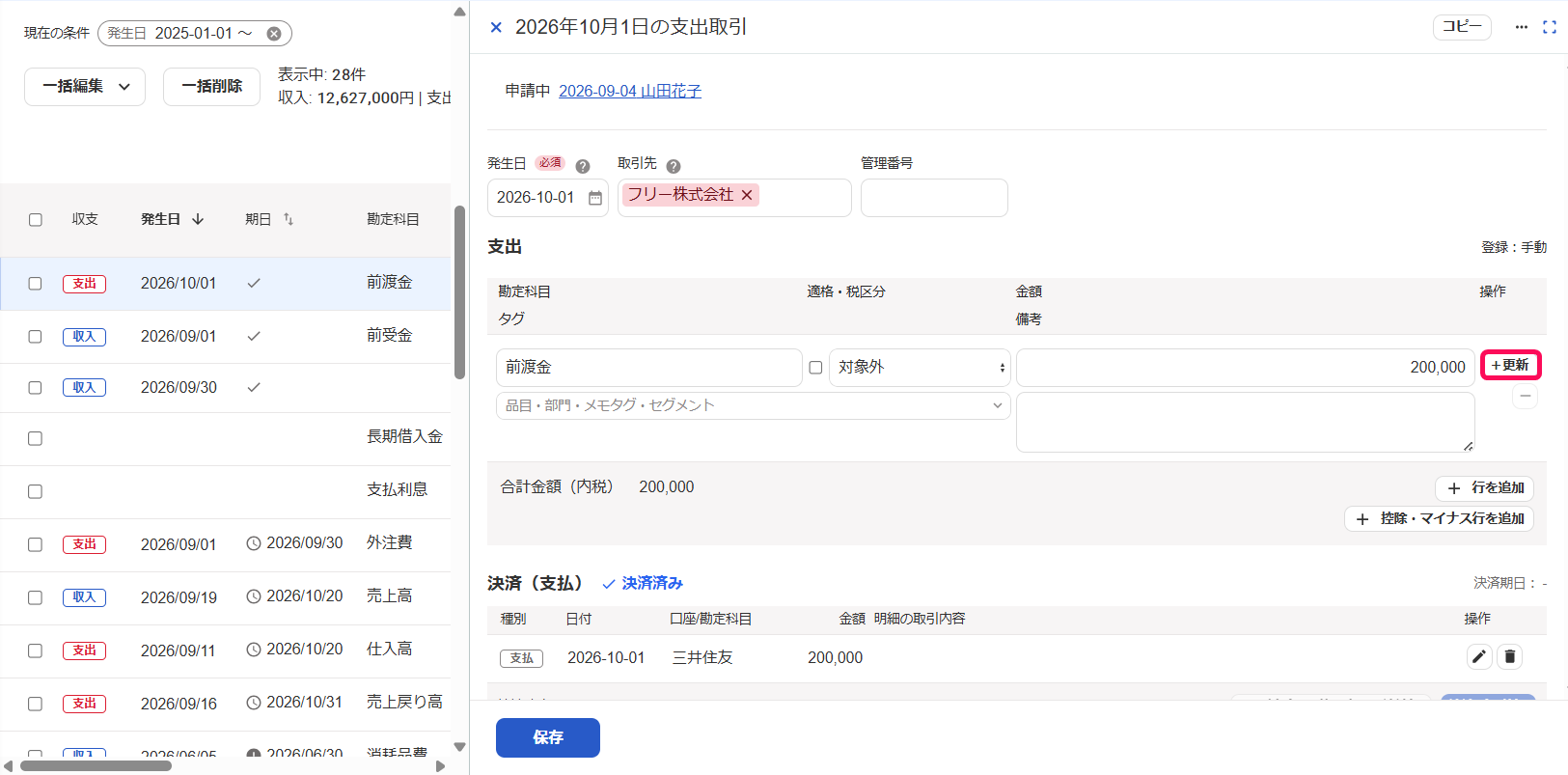Image resolution: width=1568 pixels, height=775 pixels.
Task: Click clock icon on 仕入高 row due date
Action: pos(254,650)
